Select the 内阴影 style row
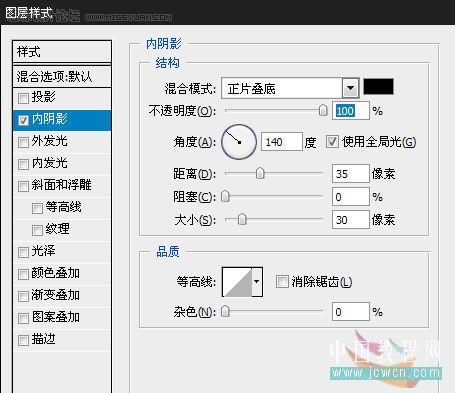455x393 pixels. (62, 120)
